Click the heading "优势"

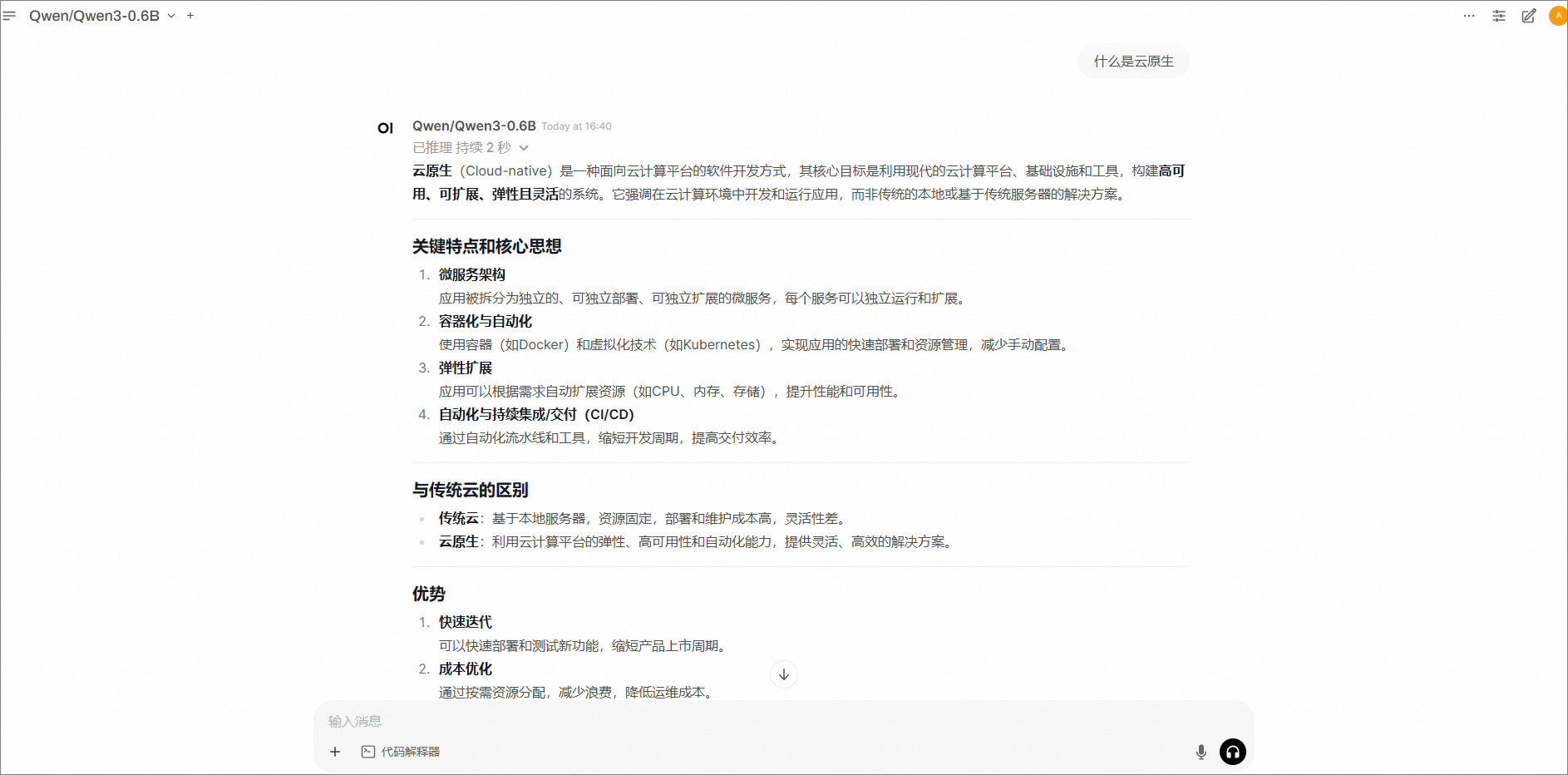[429, 594]
